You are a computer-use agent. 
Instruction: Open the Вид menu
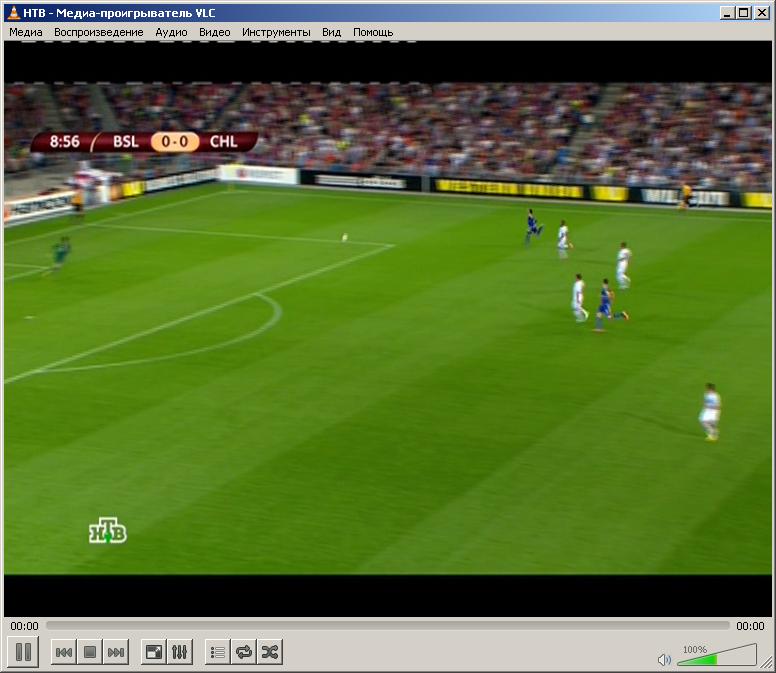click(332, 32)
